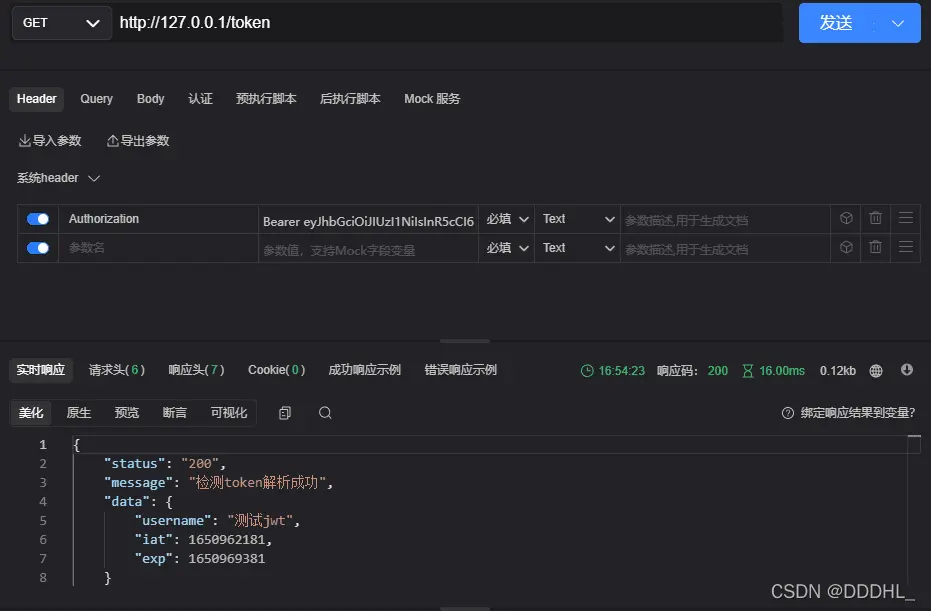Switch to the Mock 服务 tab
This screenshot has height=611, width=931.
coord(431,99)
